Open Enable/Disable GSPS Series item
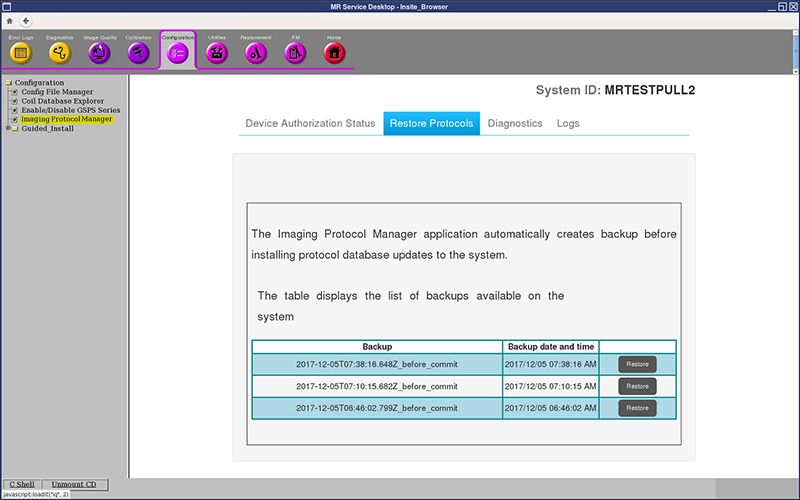This screenshot has width=800, height=500. click(x=70, y=110)
